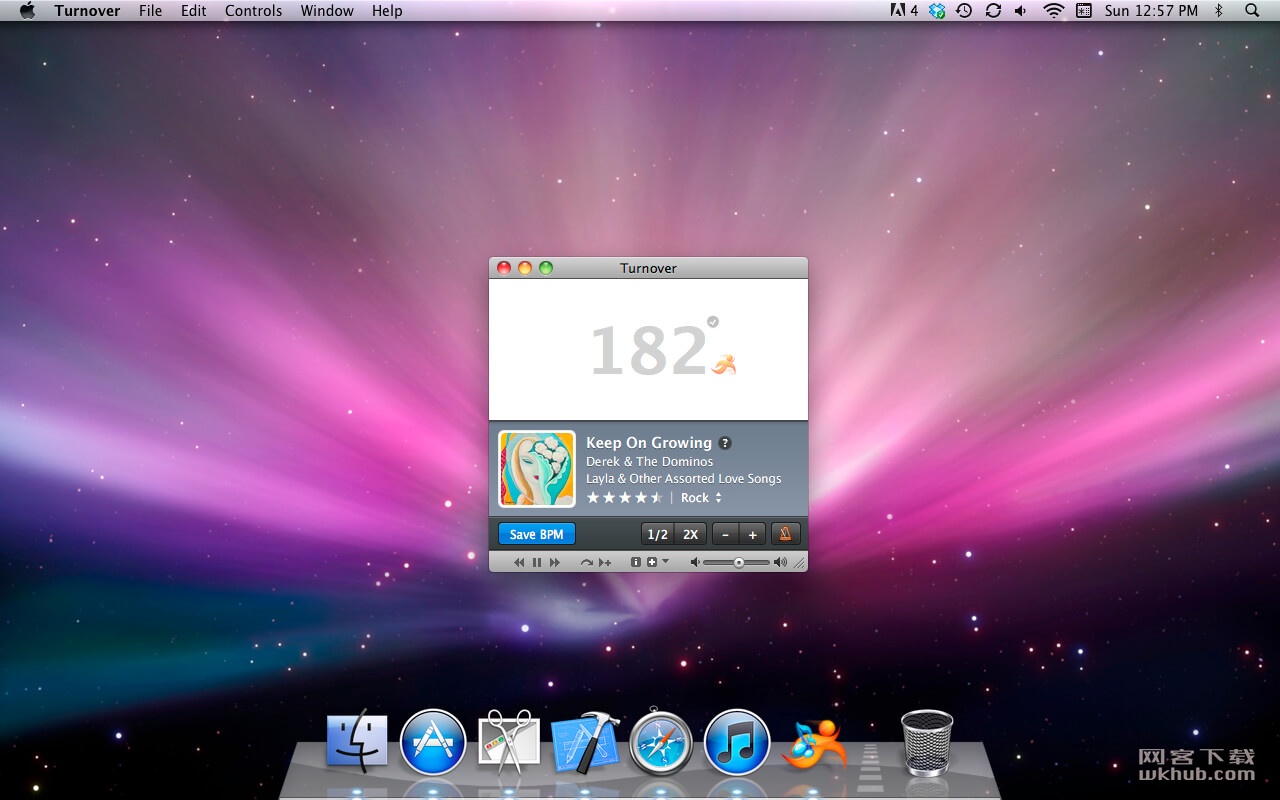Click the Wi-Fi menu bar icon
This screenshot has width=1280, height=800.
[1054, 11]
